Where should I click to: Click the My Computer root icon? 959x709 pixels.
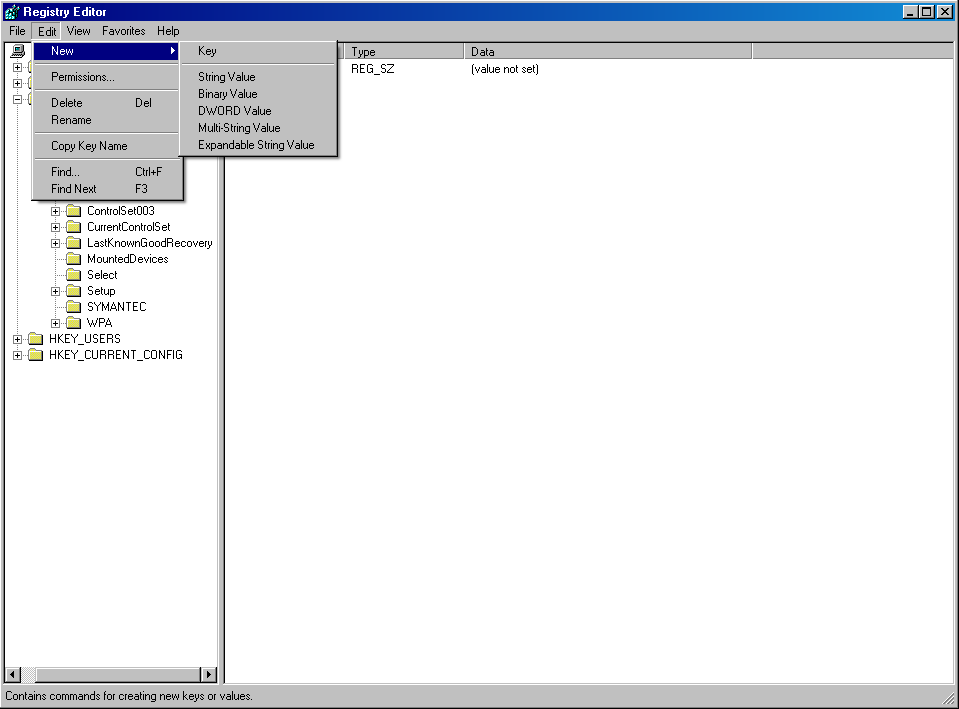point(18,51)
